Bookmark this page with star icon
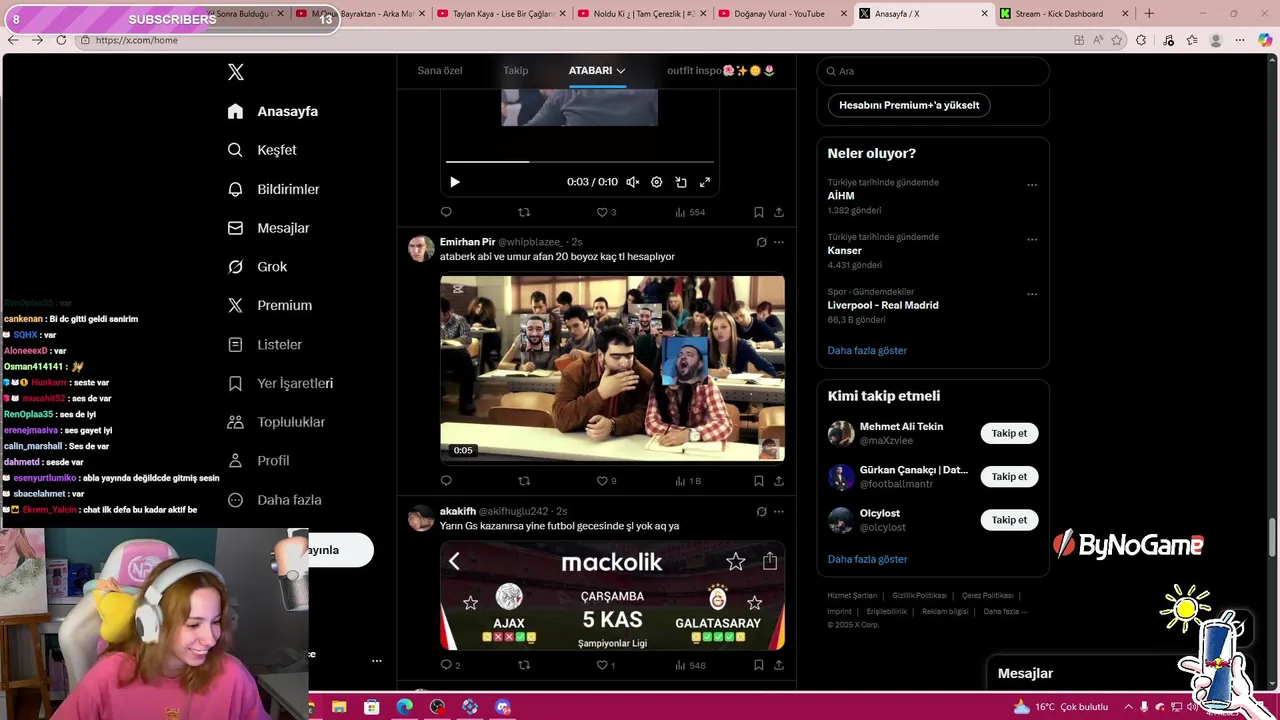Viewport: 1280px width, 720px height. (1116, 40)
